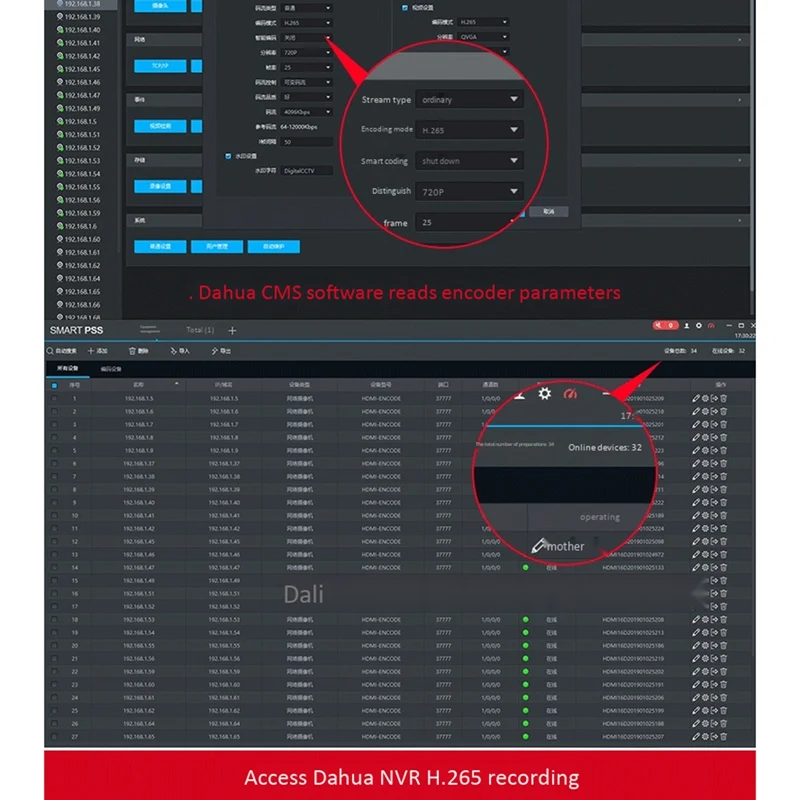Screen dimensions: 800x800
Task: Open the frame rate dropdown showing 25
Action: point(307,67)
